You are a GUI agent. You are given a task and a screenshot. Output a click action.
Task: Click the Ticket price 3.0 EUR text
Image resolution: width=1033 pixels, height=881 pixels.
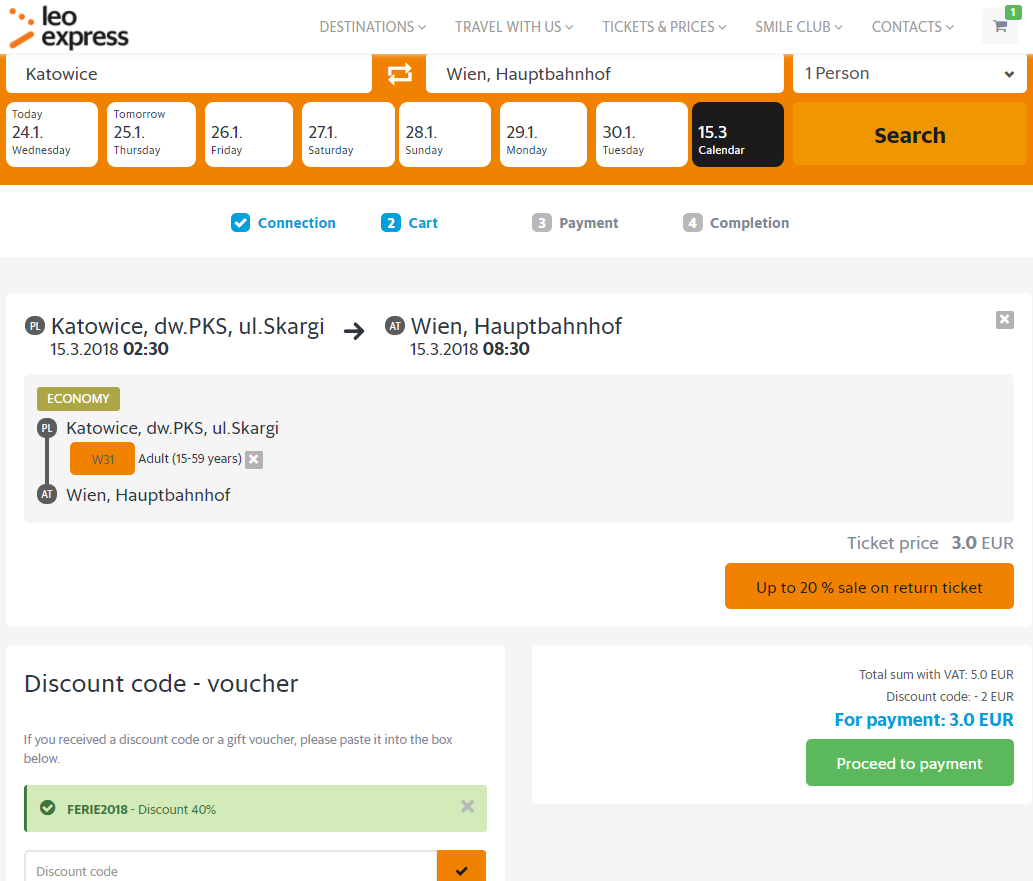pos(930,543)
